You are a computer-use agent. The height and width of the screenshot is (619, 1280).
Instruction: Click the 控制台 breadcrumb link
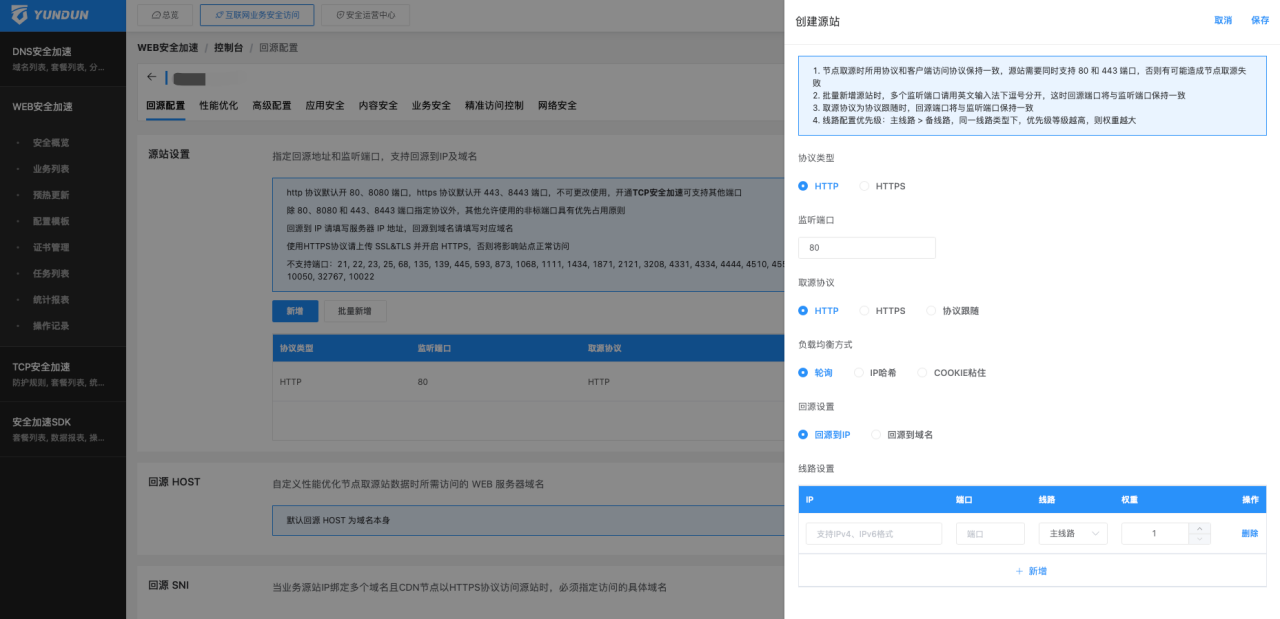[229, 47]
